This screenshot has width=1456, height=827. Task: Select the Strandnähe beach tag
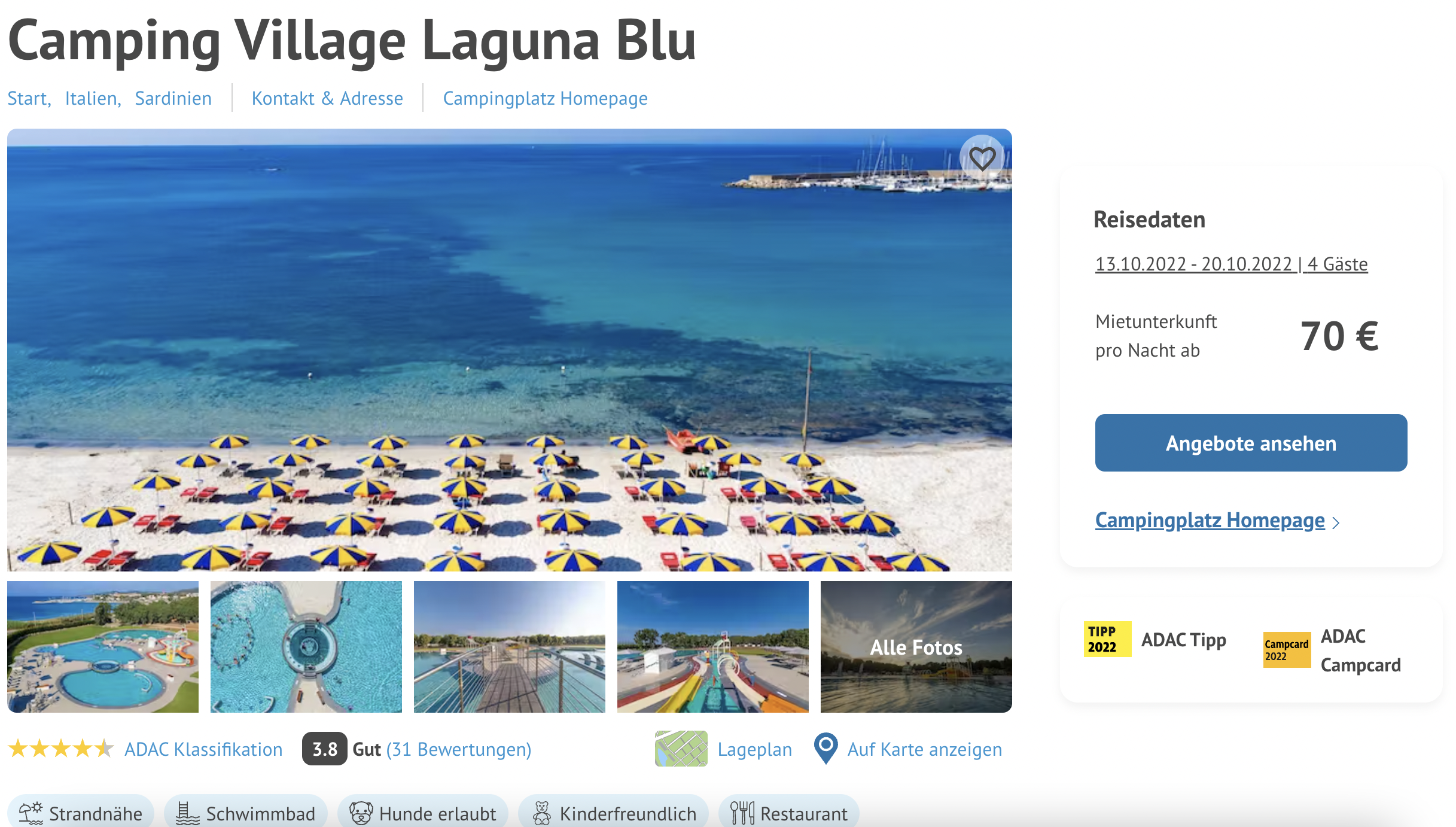point(81,813)
